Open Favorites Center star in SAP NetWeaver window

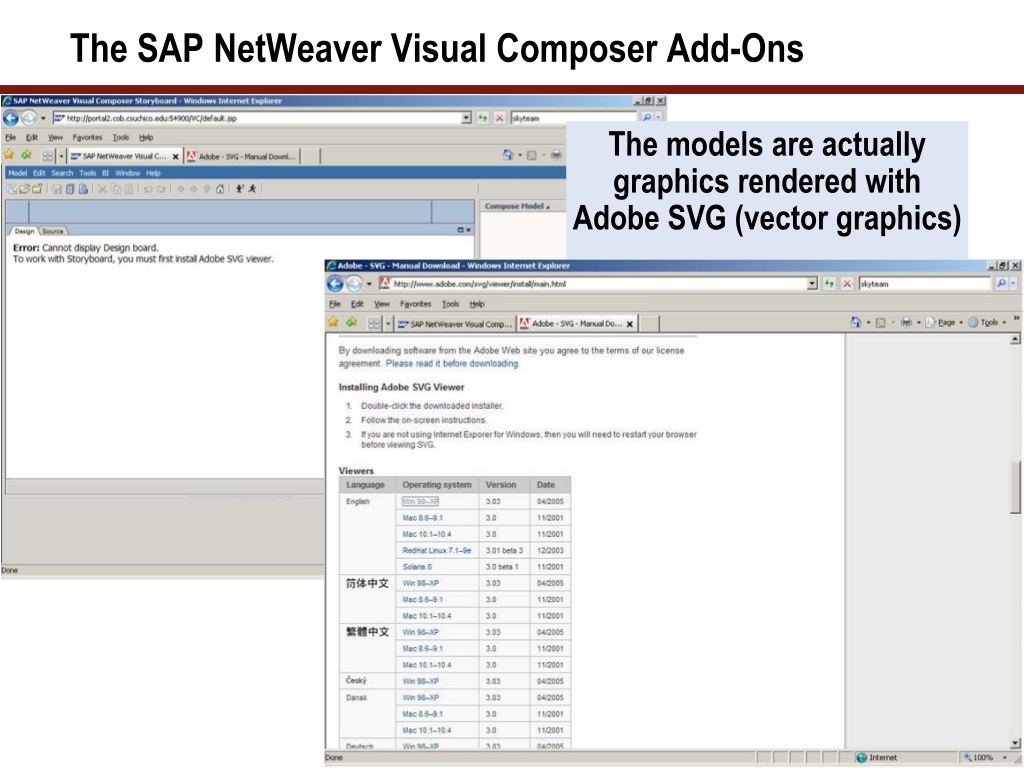coord(9,155)
